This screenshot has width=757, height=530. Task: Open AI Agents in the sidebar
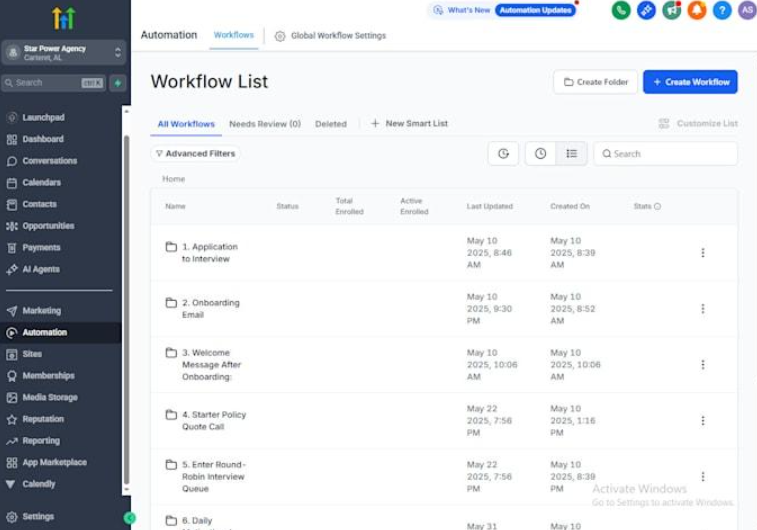click(x=41, y=269)
